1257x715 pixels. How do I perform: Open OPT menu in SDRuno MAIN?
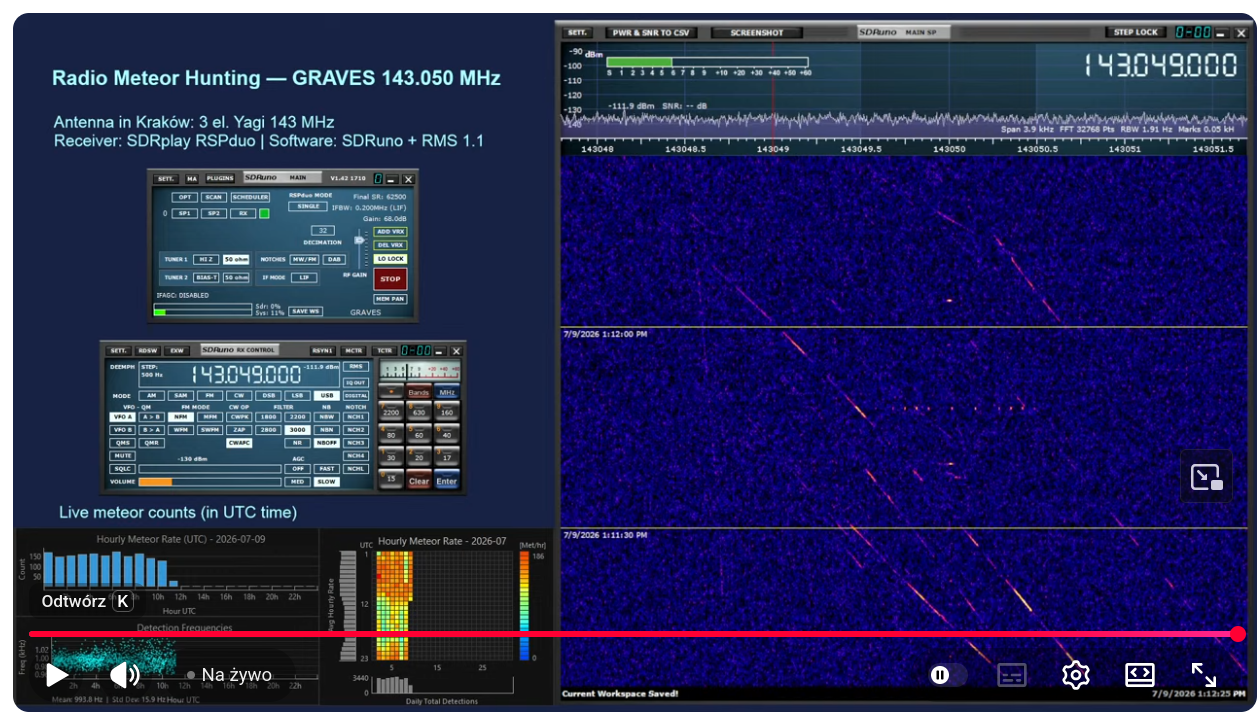click(x=185, y=197)
